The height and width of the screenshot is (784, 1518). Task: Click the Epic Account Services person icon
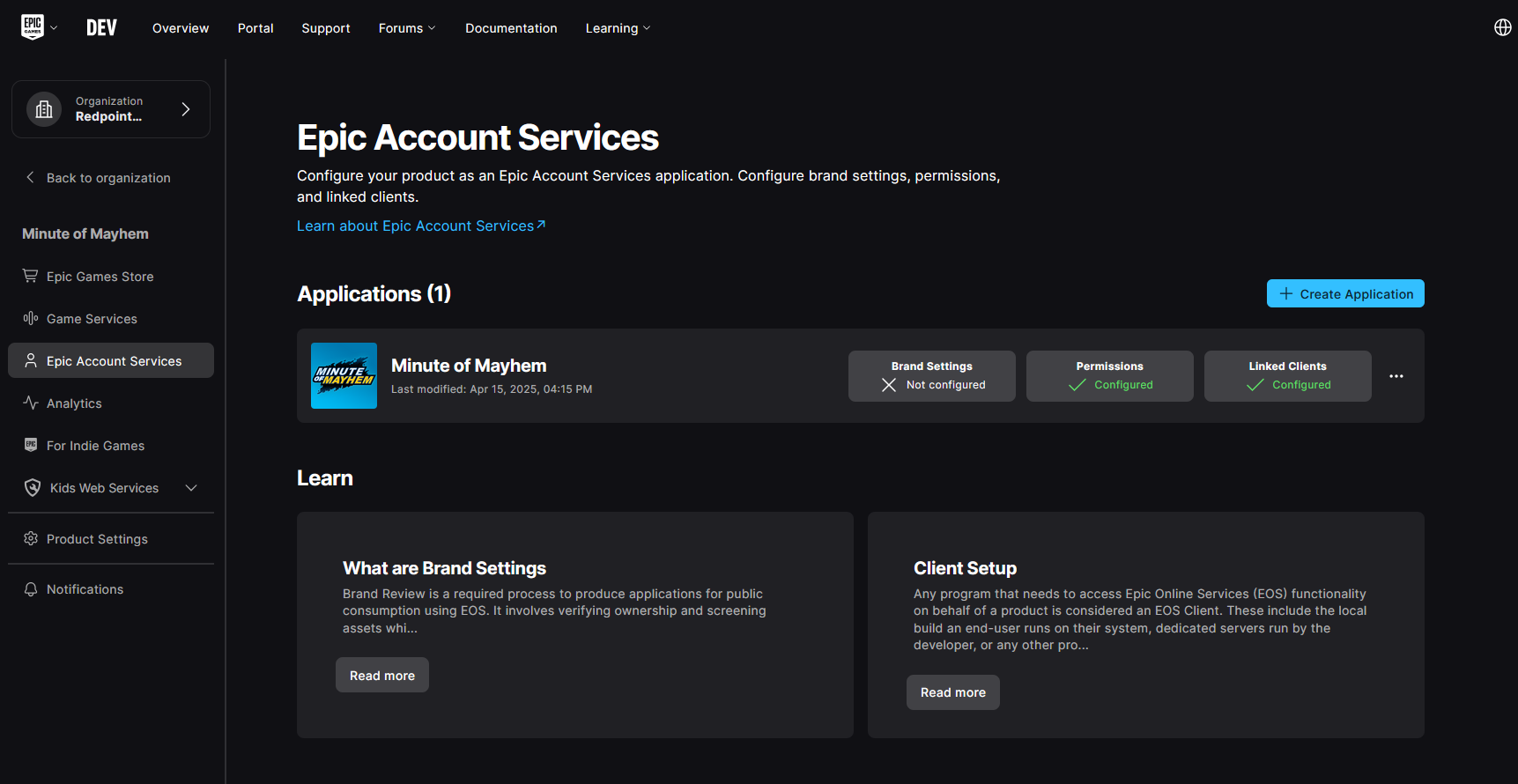pyautogui.click(x=31, y=360)
